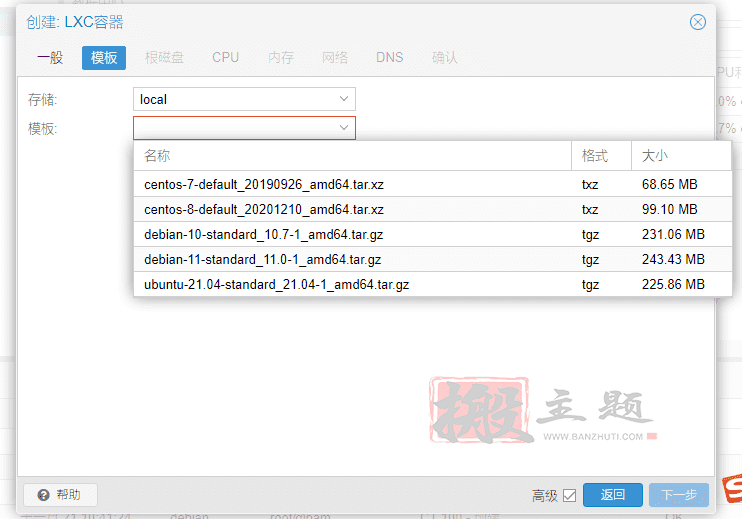Toggle the Advanced (高级) checkbox
The width and height of the screenshot is (742, 519).
tap(570, 495)
